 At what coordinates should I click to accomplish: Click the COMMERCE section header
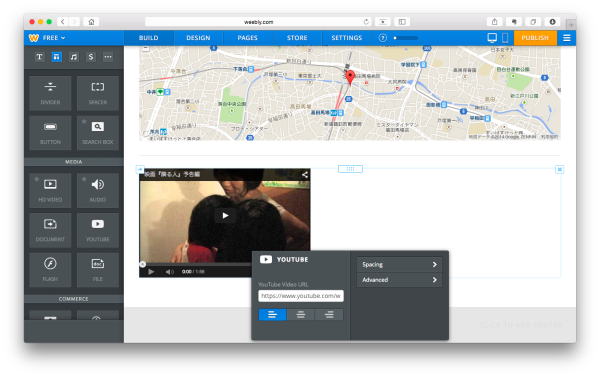coord(73,299)
